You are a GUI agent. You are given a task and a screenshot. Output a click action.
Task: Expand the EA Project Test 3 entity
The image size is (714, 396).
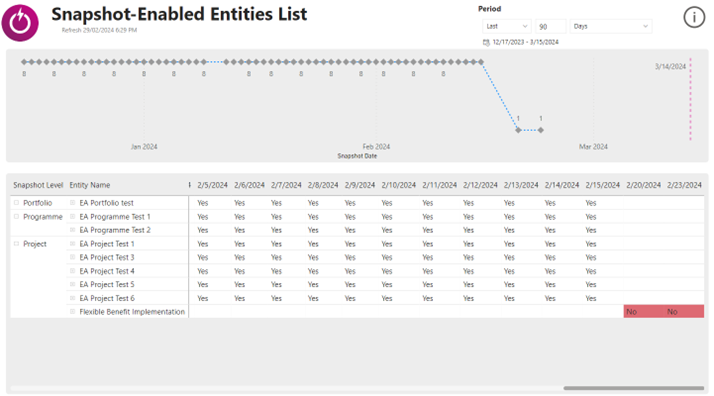coord(72,257)
